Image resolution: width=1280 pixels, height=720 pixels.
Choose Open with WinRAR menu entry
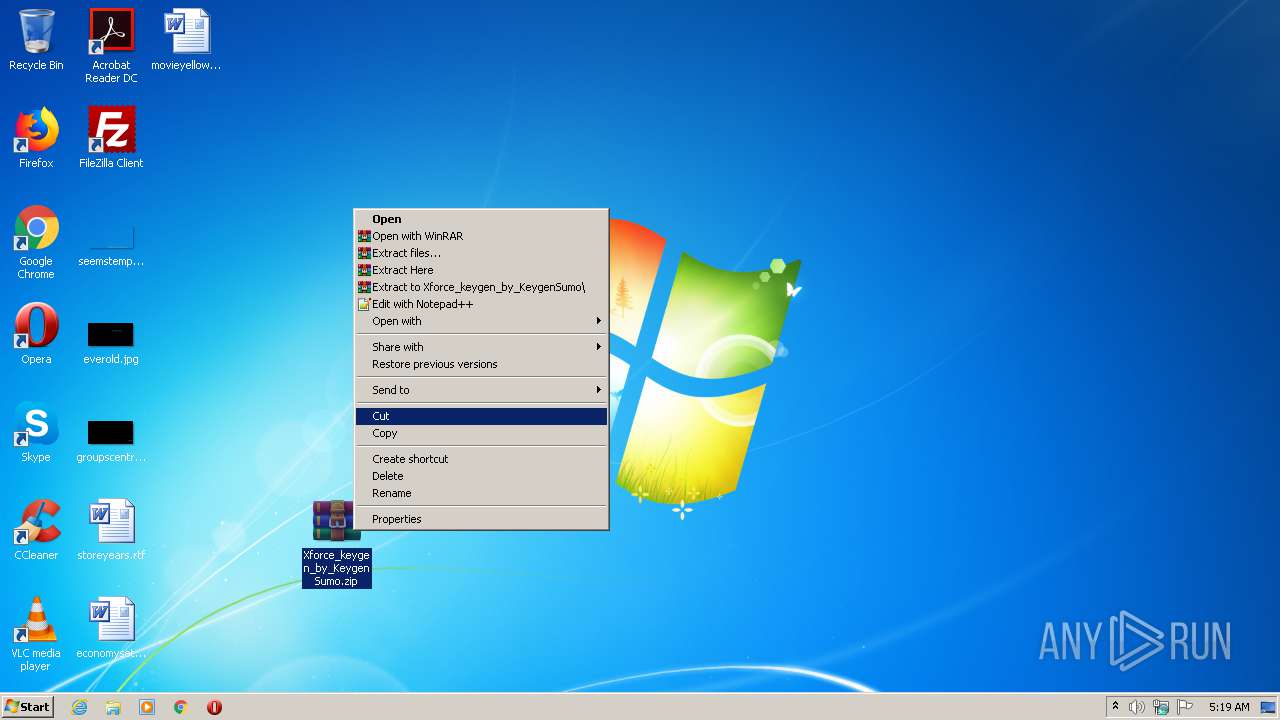481,236
